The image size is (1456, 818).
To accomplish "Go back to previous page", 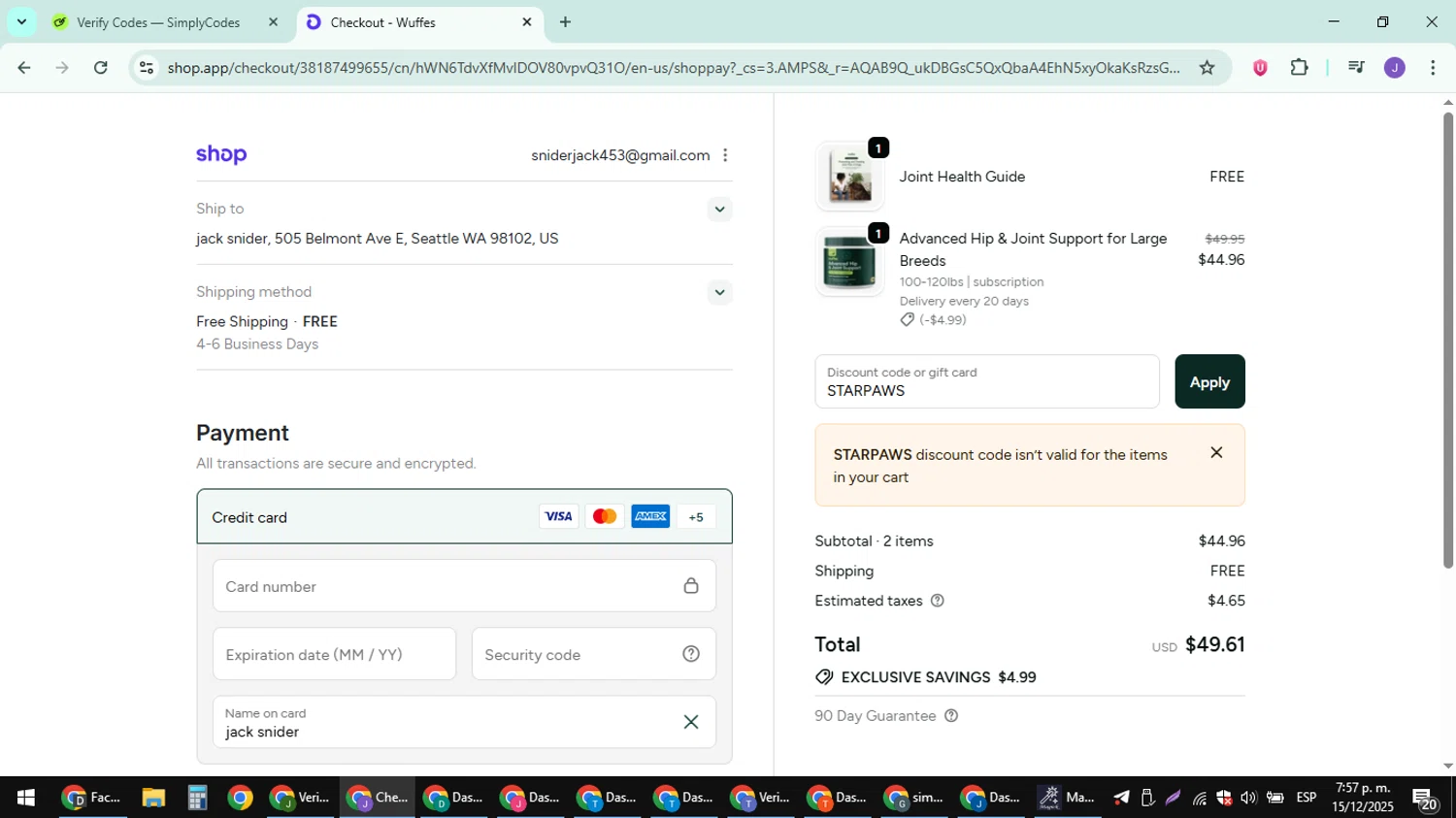I will coord(23,68).
